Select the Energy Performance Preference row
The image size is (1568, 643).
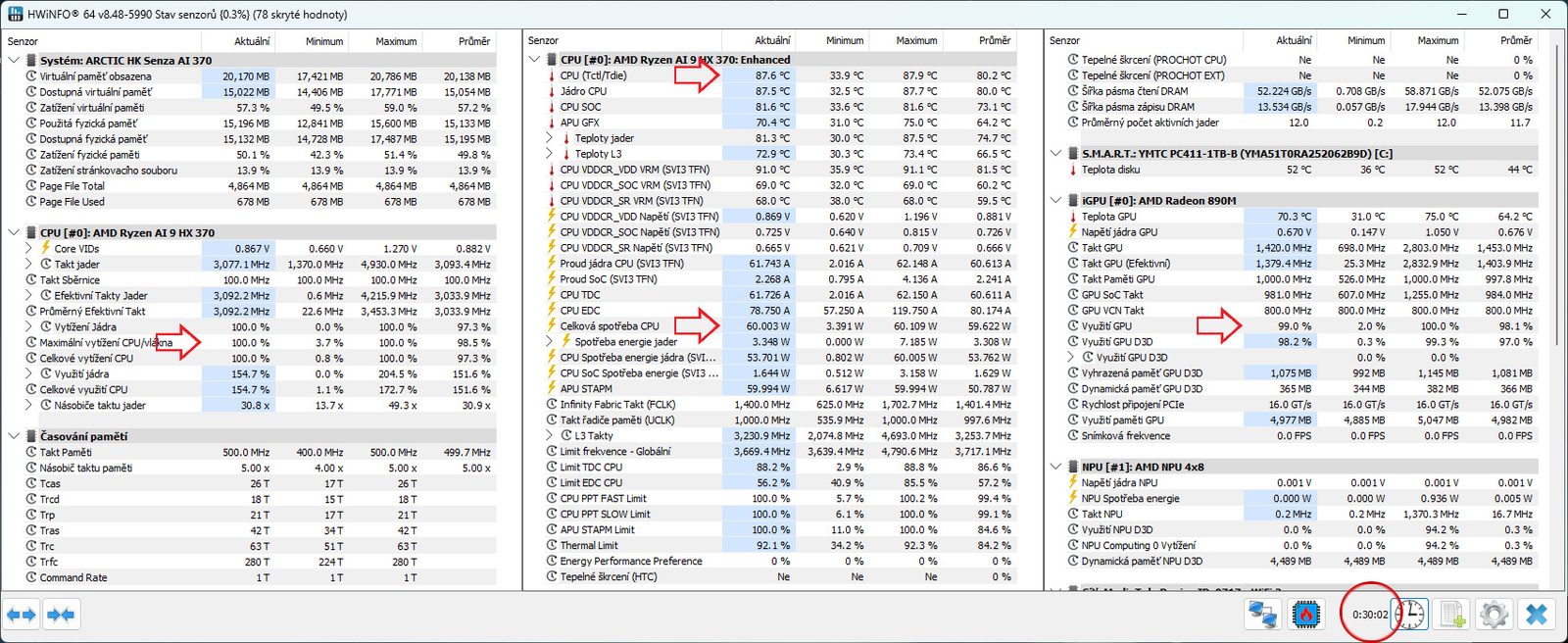point(770,562)
